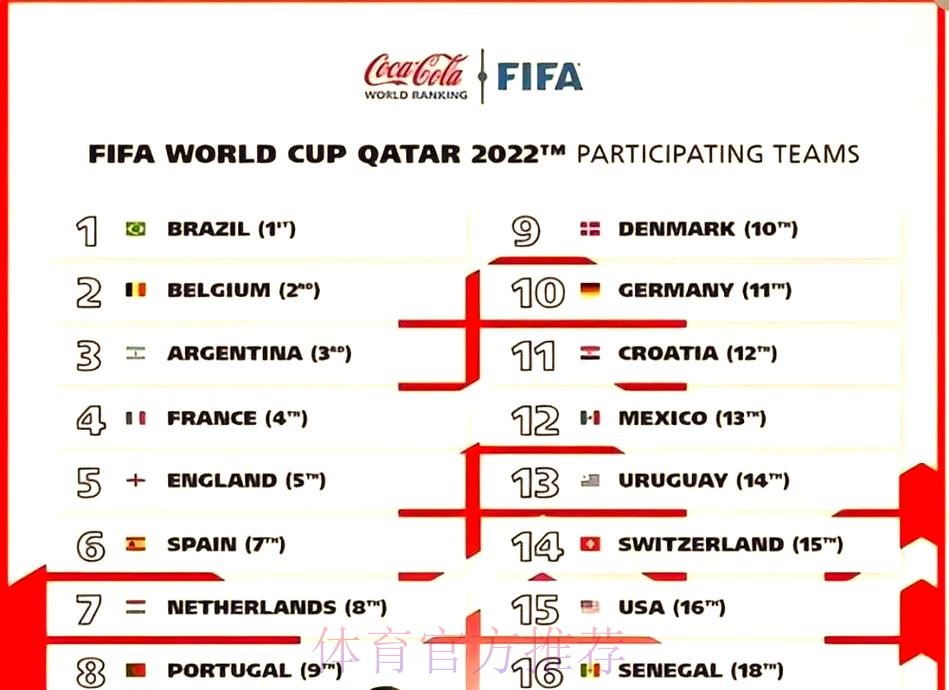
Task: Open the CROATIA (12th) row
Action: pyautogui.click(x=697, y=353)
